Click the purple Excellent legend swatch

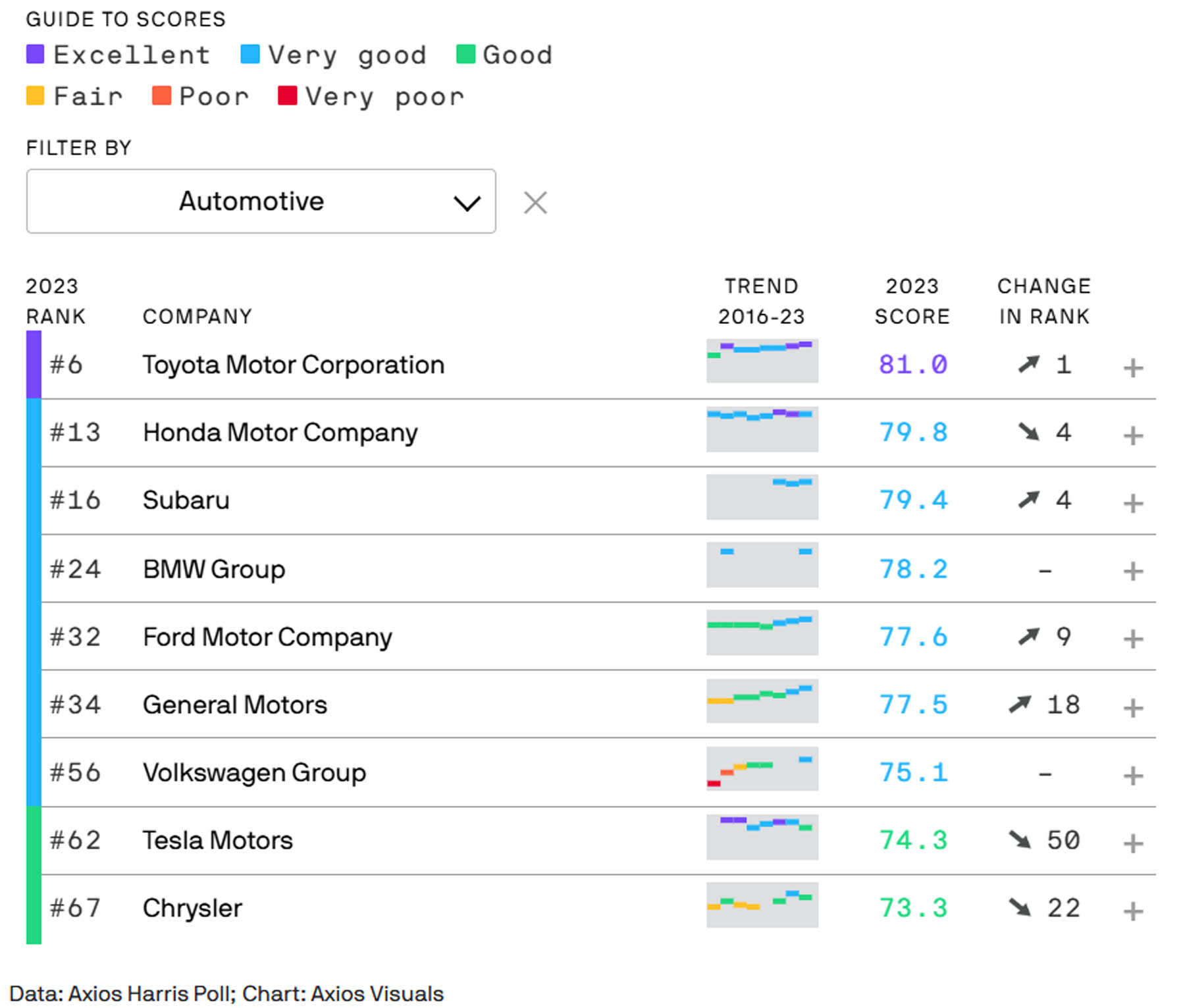tap(35, 55)
